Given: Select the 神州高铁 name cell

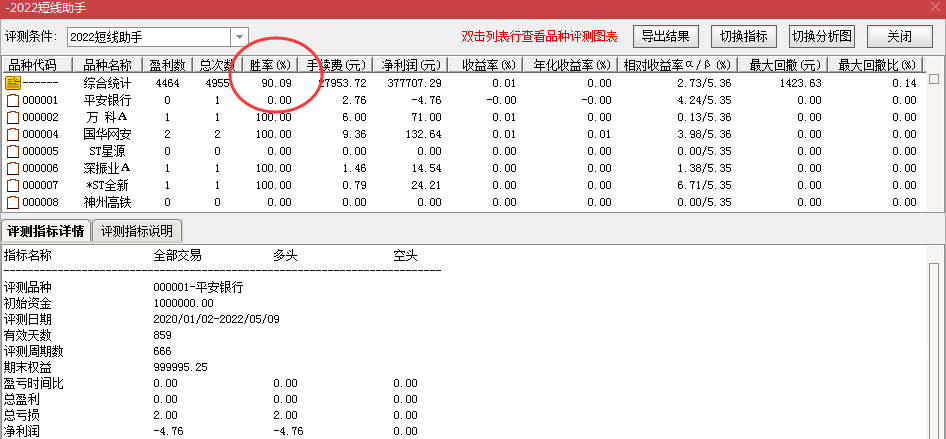Looking at the screenshot, I should 107,201.
